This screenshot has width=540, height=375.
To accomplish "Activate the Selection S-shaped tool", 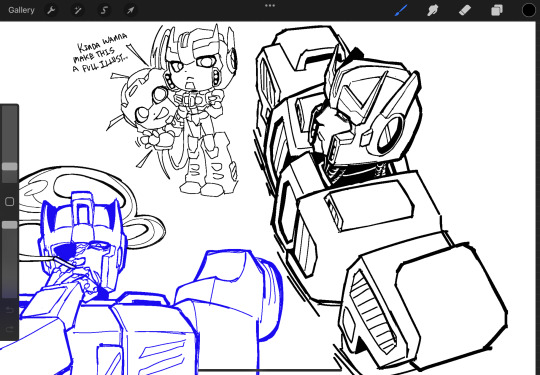I will [x=104, y=10].
